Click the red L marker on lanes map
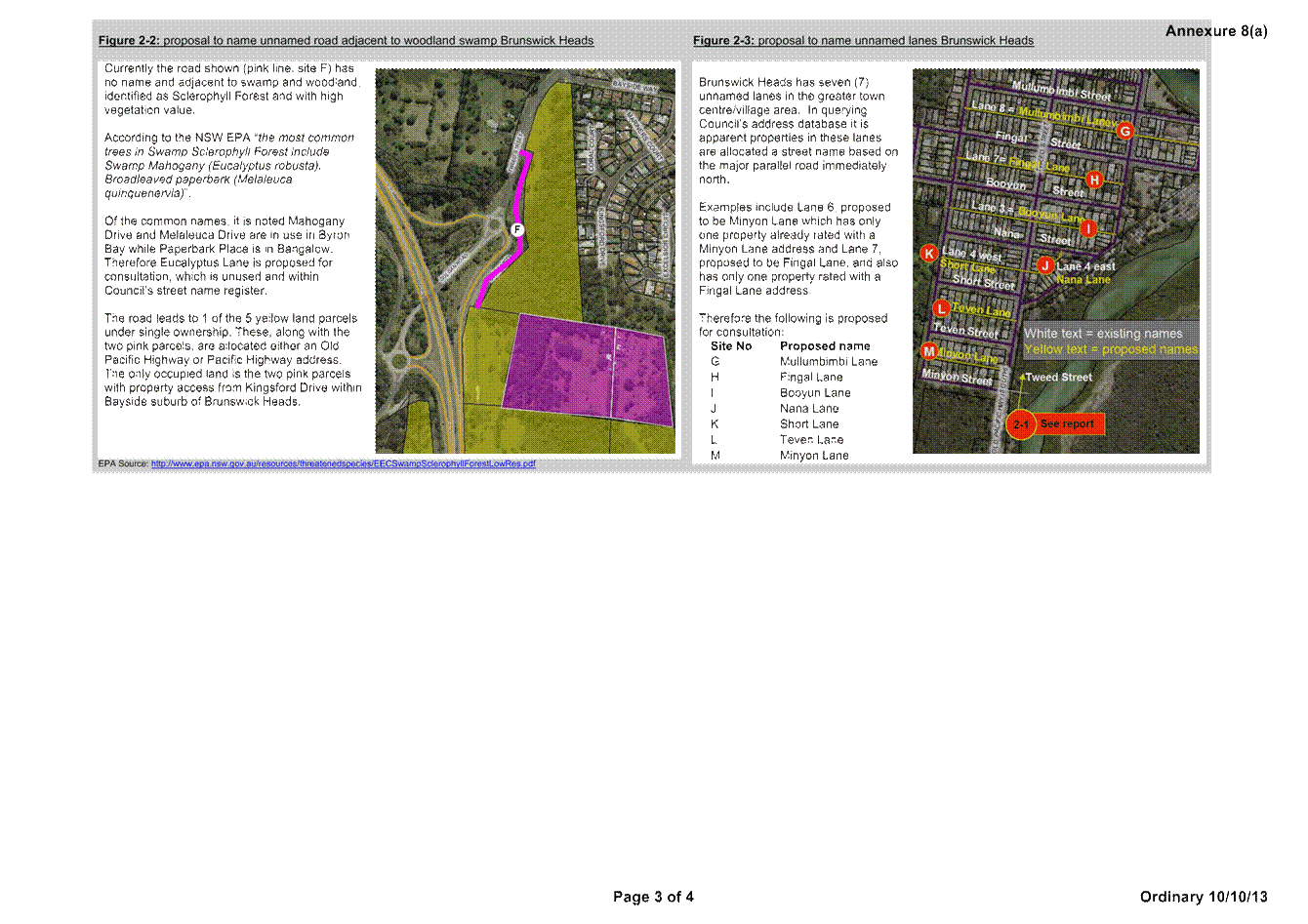 [x=941, y=308]
